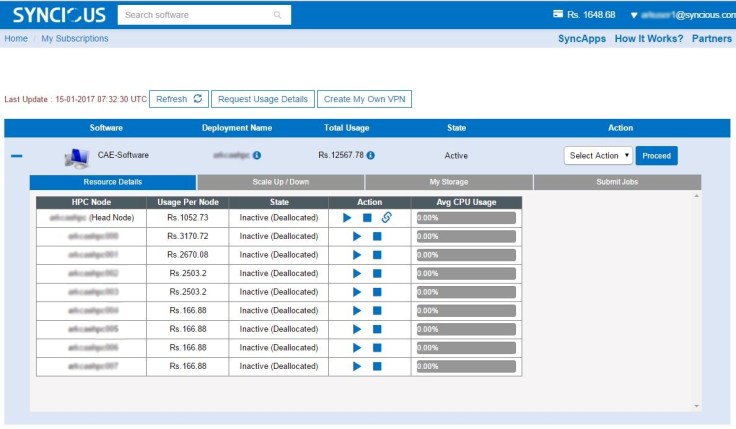Click the wallet balance icon in header
Image resolution: width=736 pixels, height=429 pixels.
[x=558, y=15]
